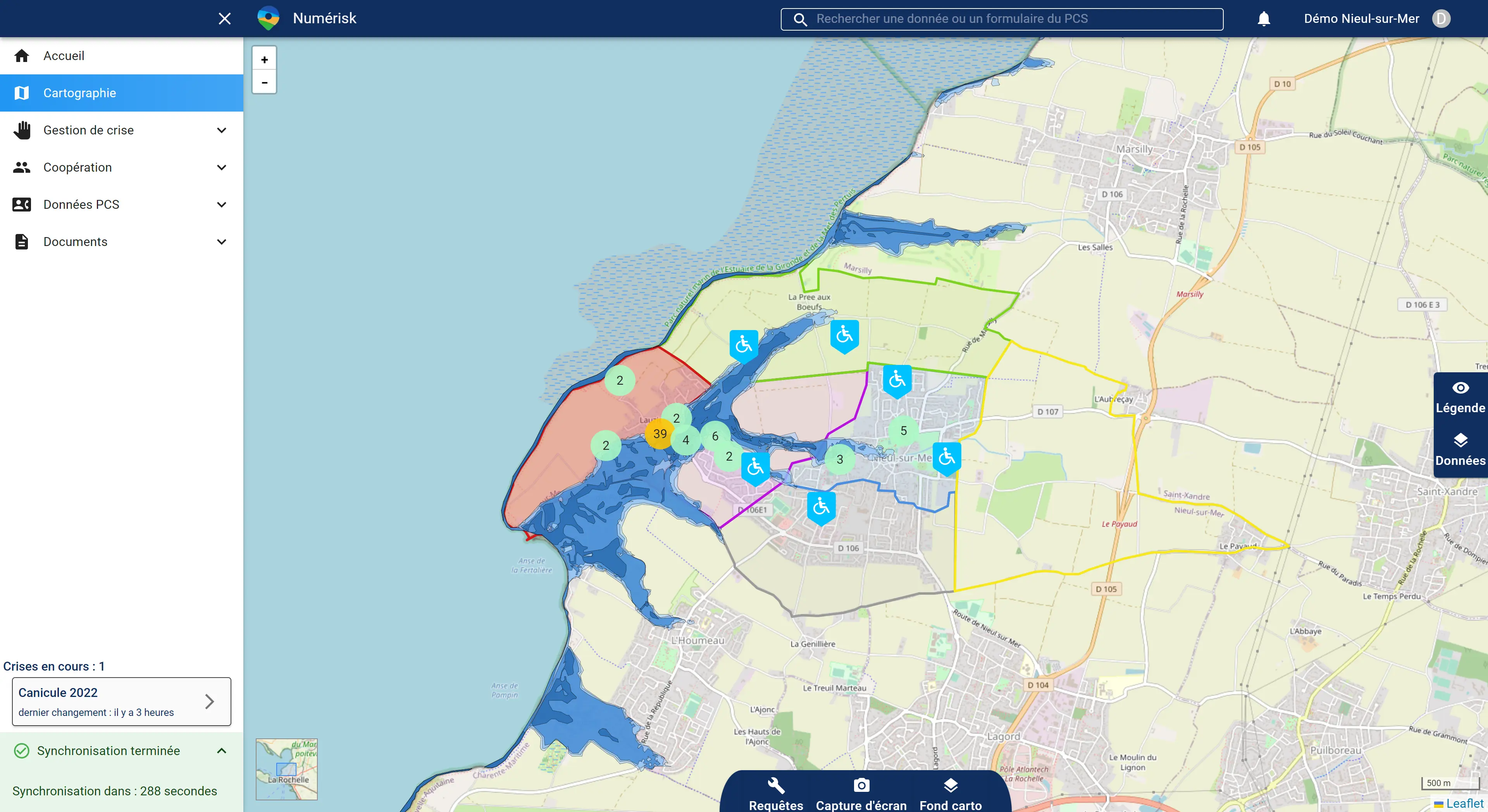Change the Fond carto base layer
Screen dimensions: 1488x812
950,795
